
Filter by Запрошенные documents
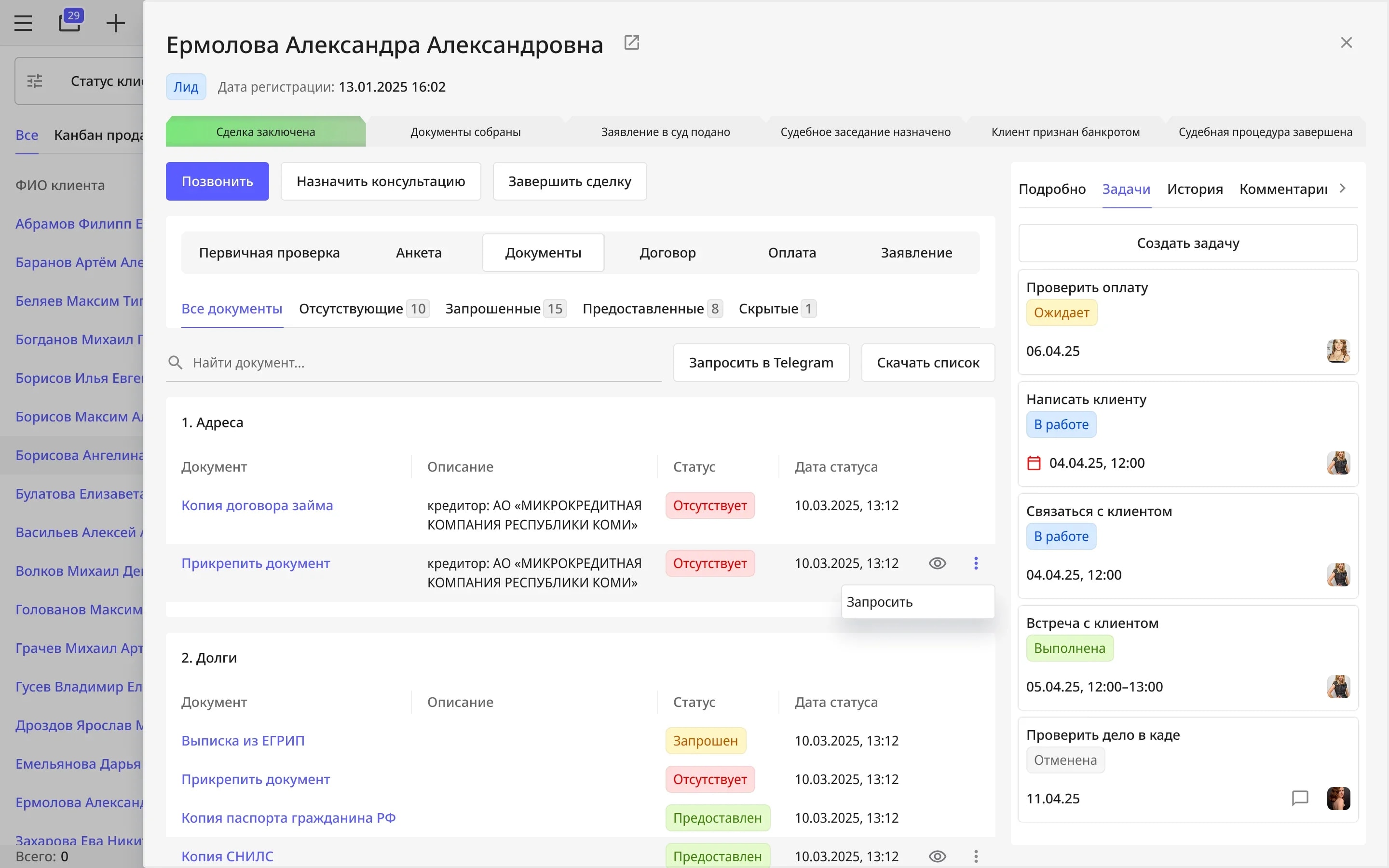pos(505,309)
